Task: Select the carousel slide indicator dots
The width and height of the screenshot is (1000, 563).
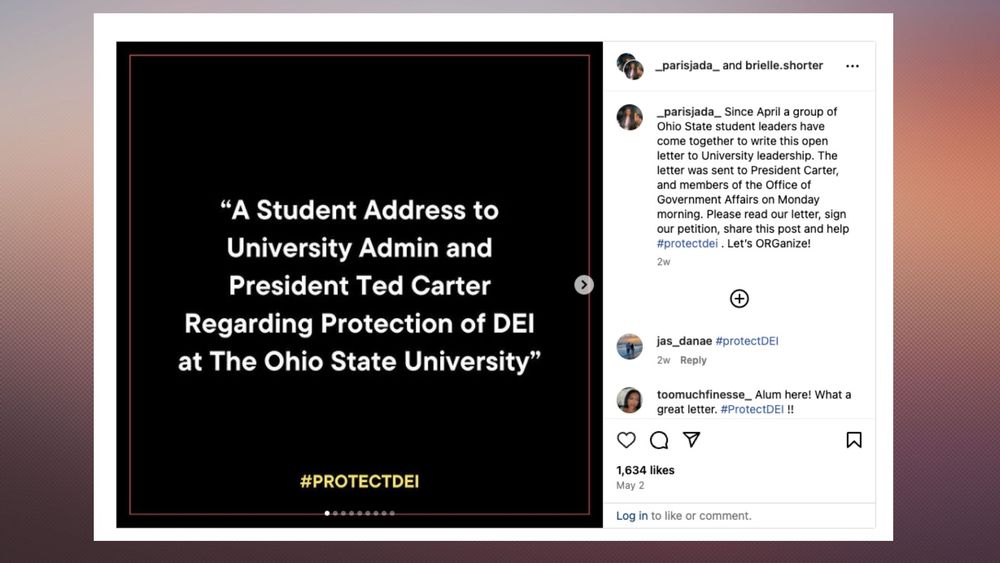Action: [360, 513]
